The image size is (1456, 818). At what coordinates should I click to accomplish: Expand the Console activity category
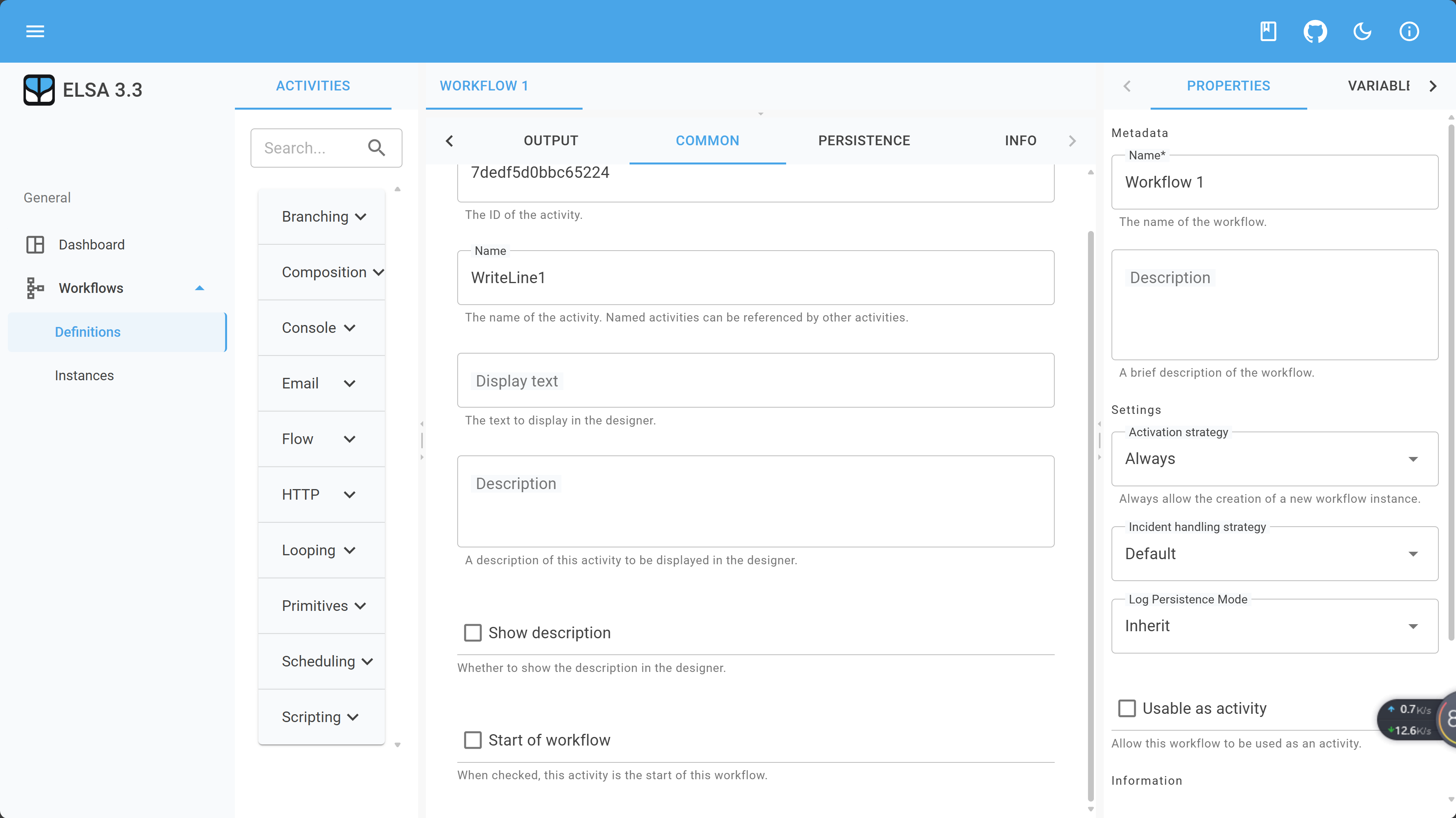pos(321,328)
